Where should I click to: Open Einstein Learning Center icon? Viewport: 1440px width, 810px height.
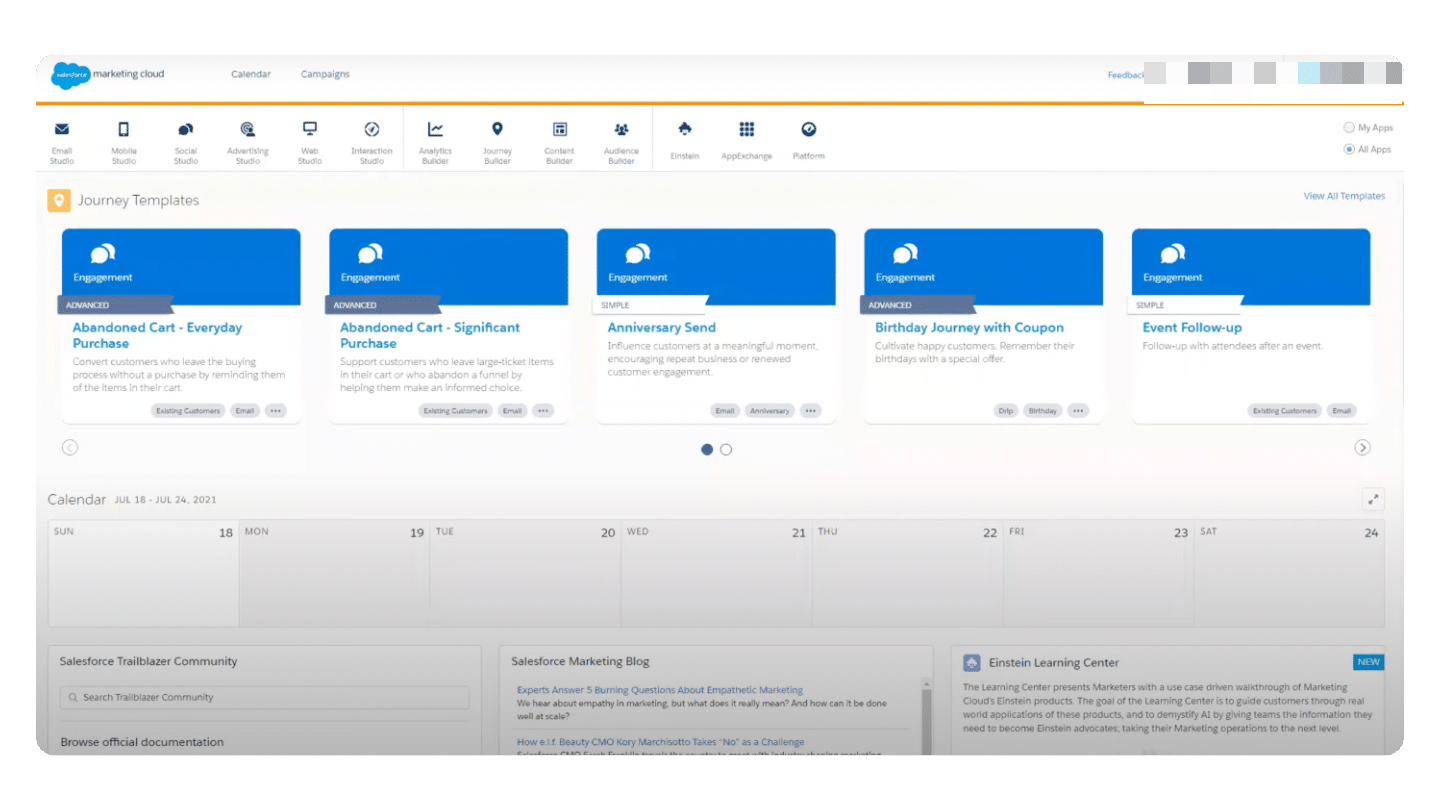pos(971,662)
